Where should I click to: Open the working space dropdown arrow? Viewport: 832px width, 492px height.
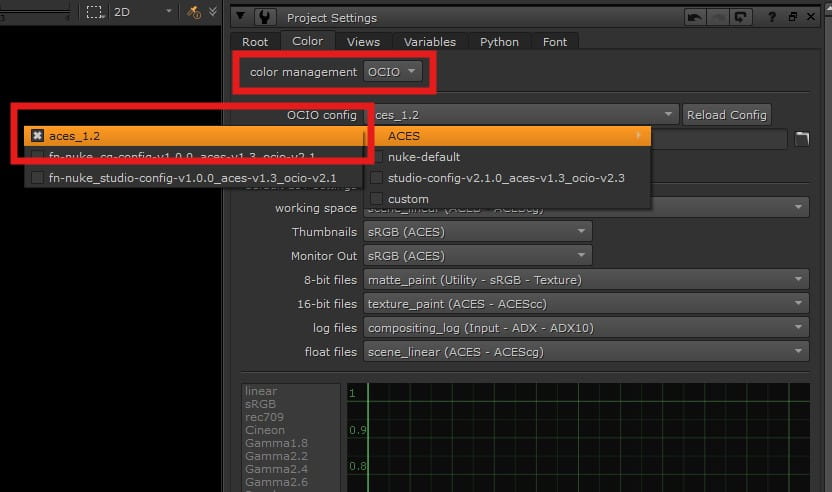pos(798,208)
